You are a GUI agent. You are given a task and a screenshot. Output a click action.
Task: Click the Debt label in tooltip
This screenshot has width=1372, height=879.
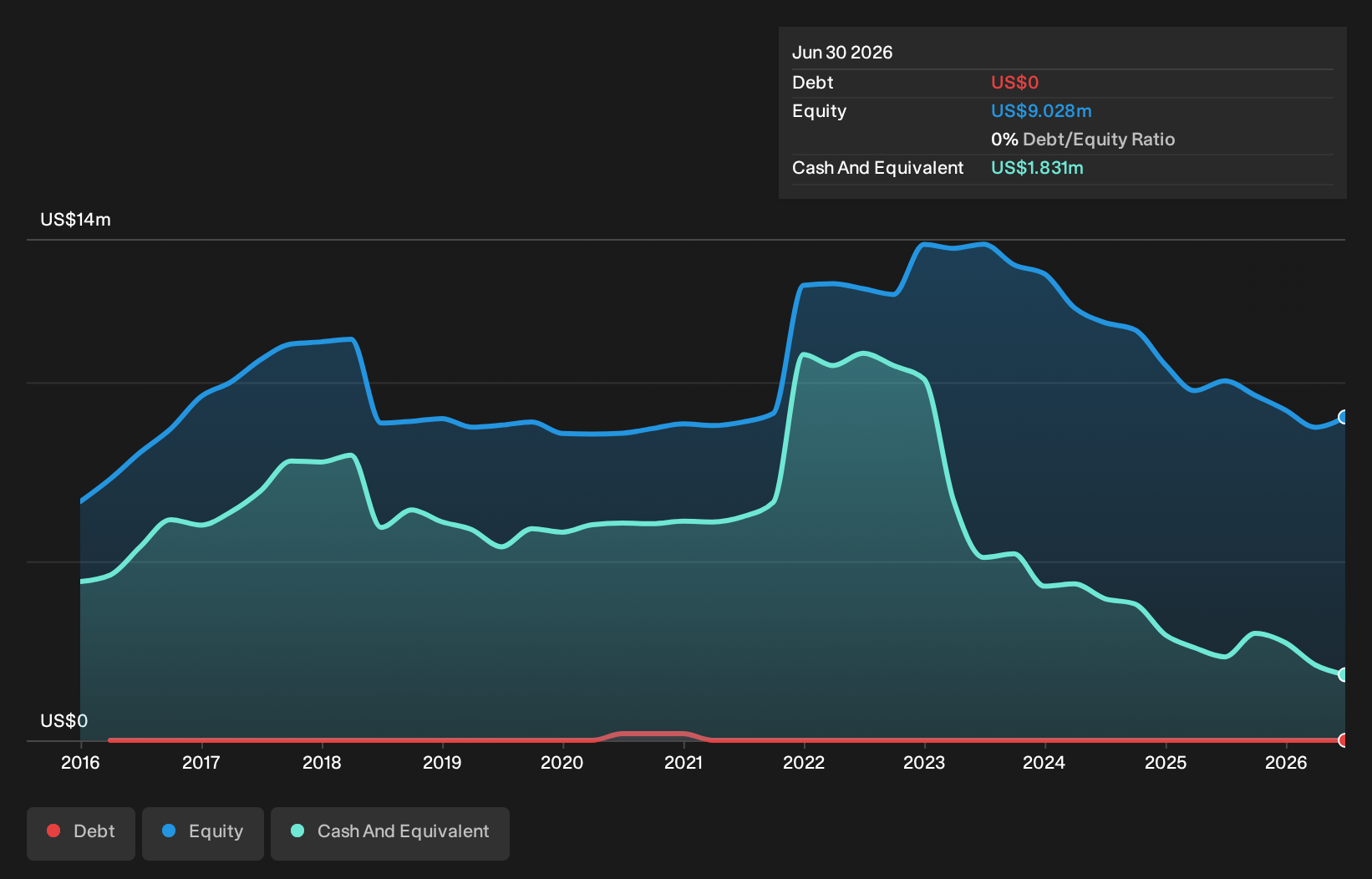(813, 83)
